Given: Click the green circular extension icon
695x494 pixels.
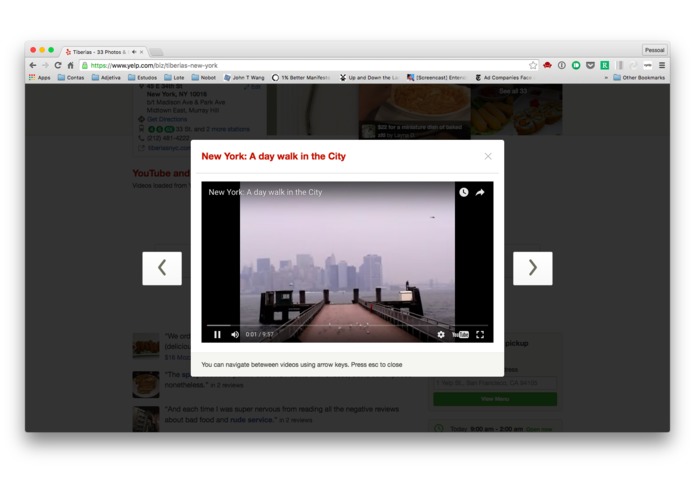Looking at the screenshot, I should (576, 65).
